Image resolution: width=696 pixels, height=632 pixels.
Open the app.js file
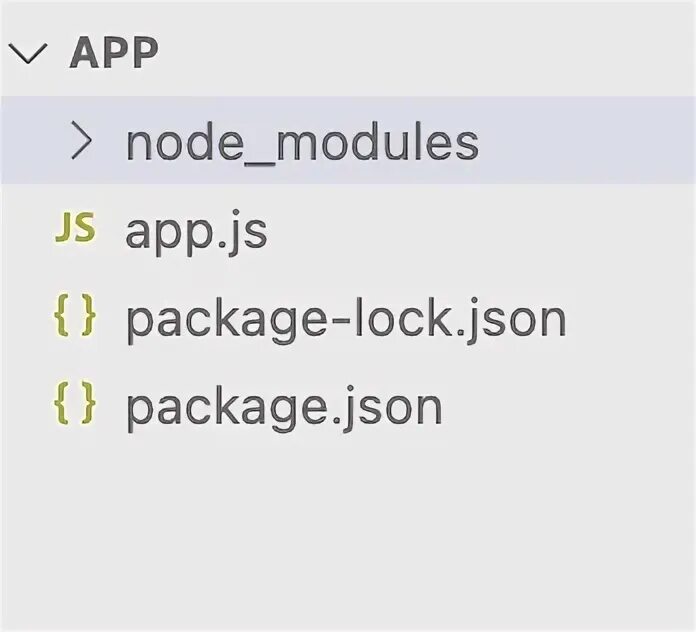pos(196,232)
